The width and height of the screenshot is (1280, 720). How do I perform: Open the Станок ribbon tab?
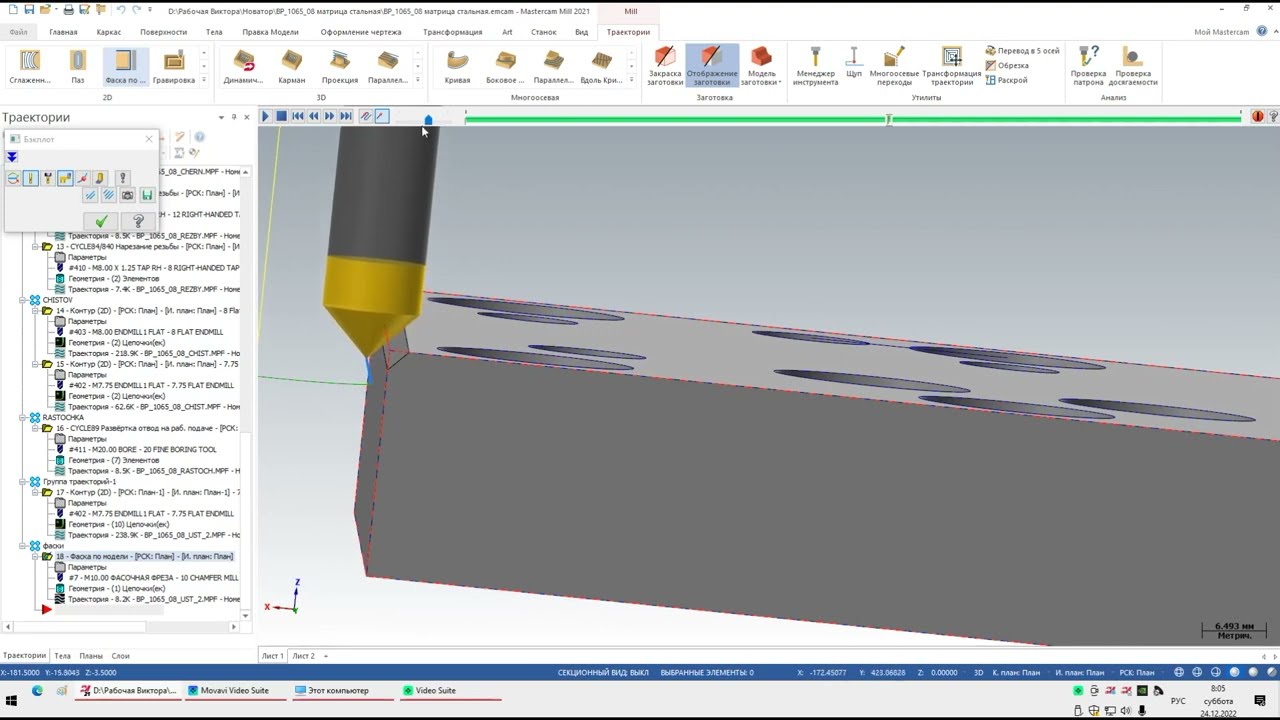[x=543, y=32]
